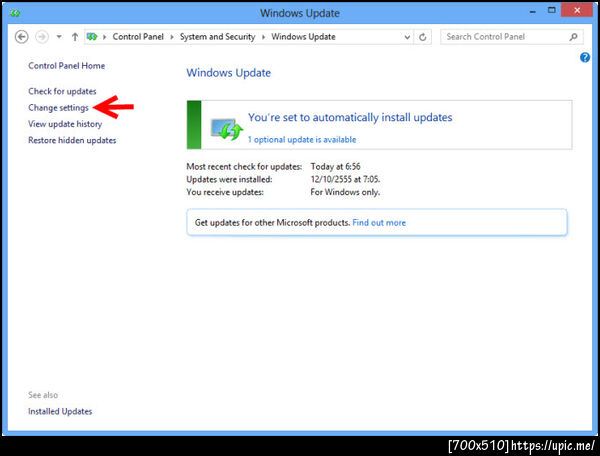Image resolution: width=600 pixels, height=456 pixels.
Task: Minimize the Windows Update window
Action: (532, 11)
